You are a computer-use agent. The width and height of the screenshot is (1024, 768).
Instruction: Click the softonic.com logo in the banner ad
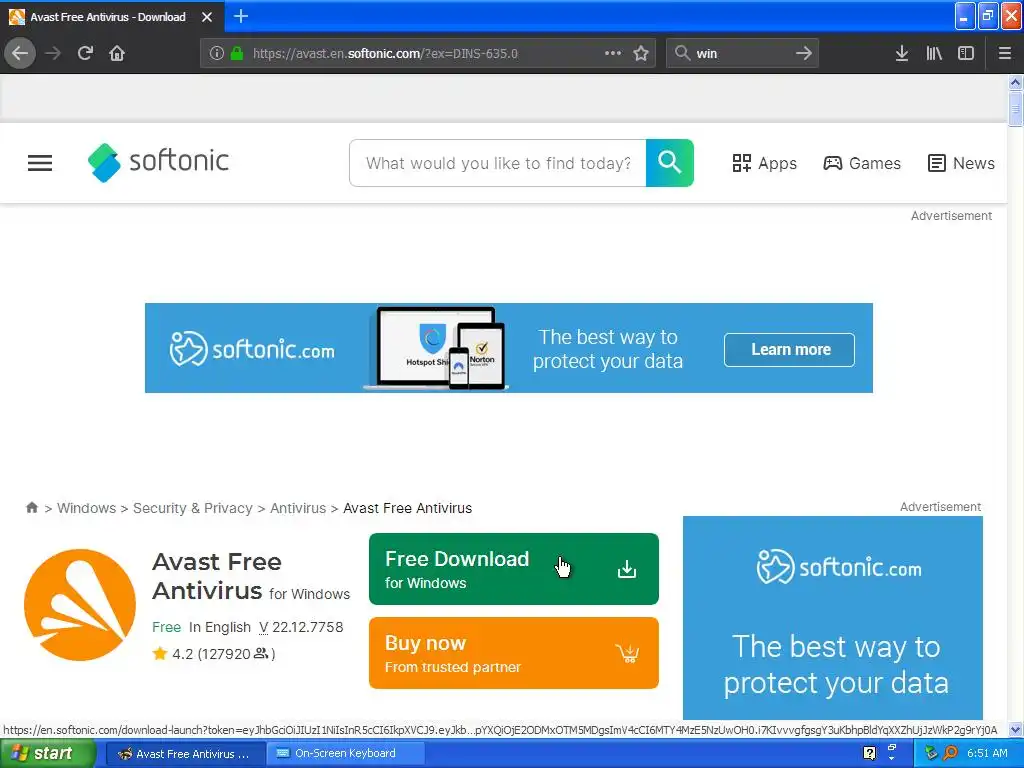252,349
